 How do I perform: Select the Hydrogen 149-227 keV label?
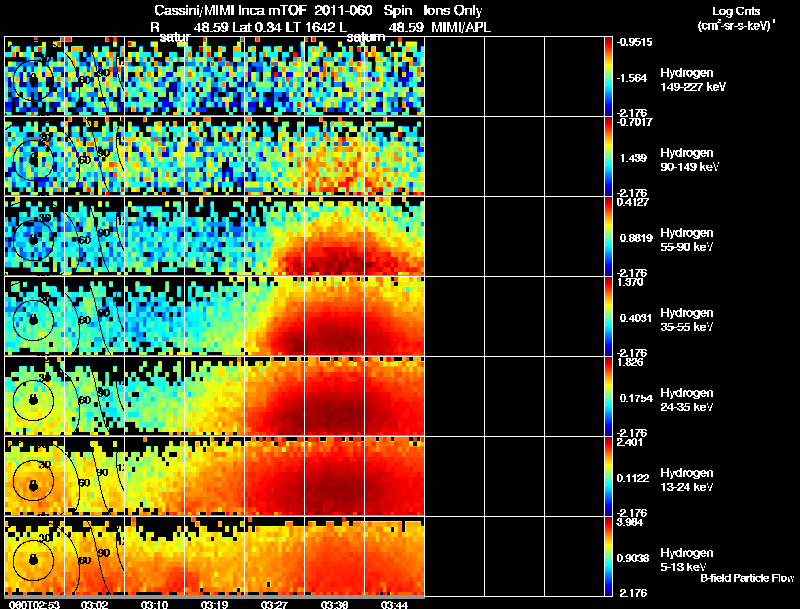coord(692,80)
